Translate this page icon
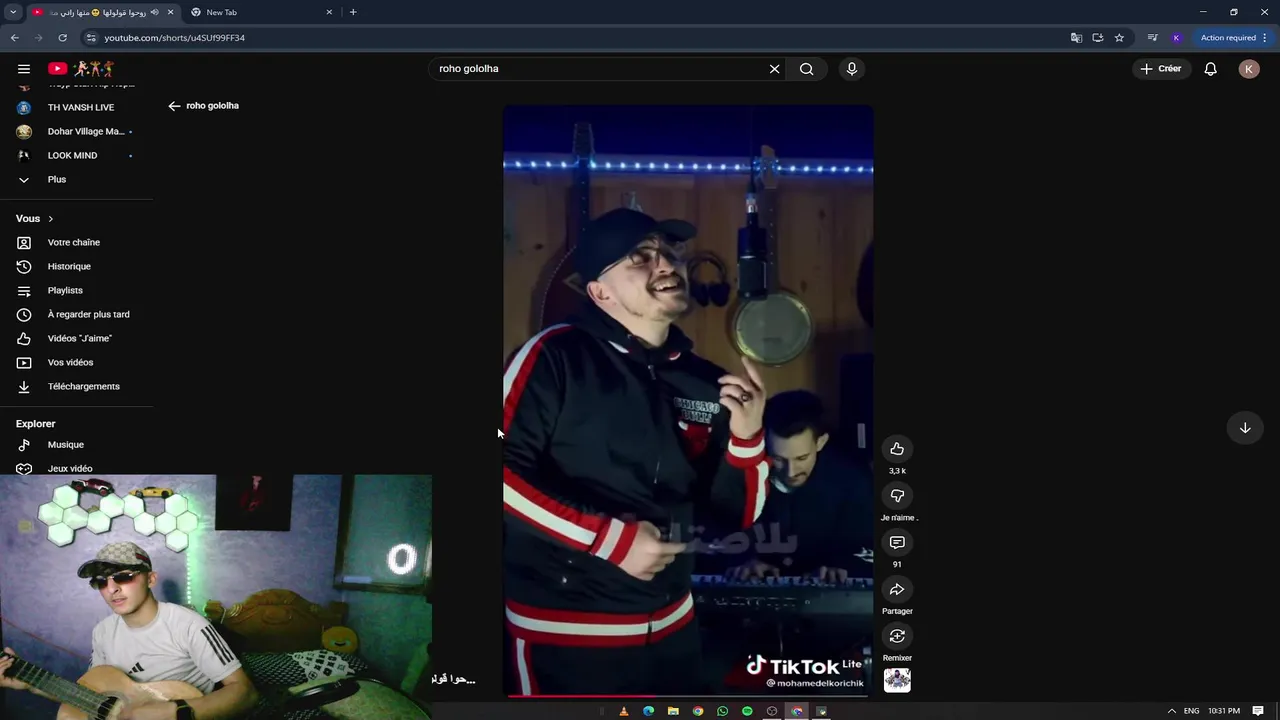 pyautogui.click(x=1076, y=38)
